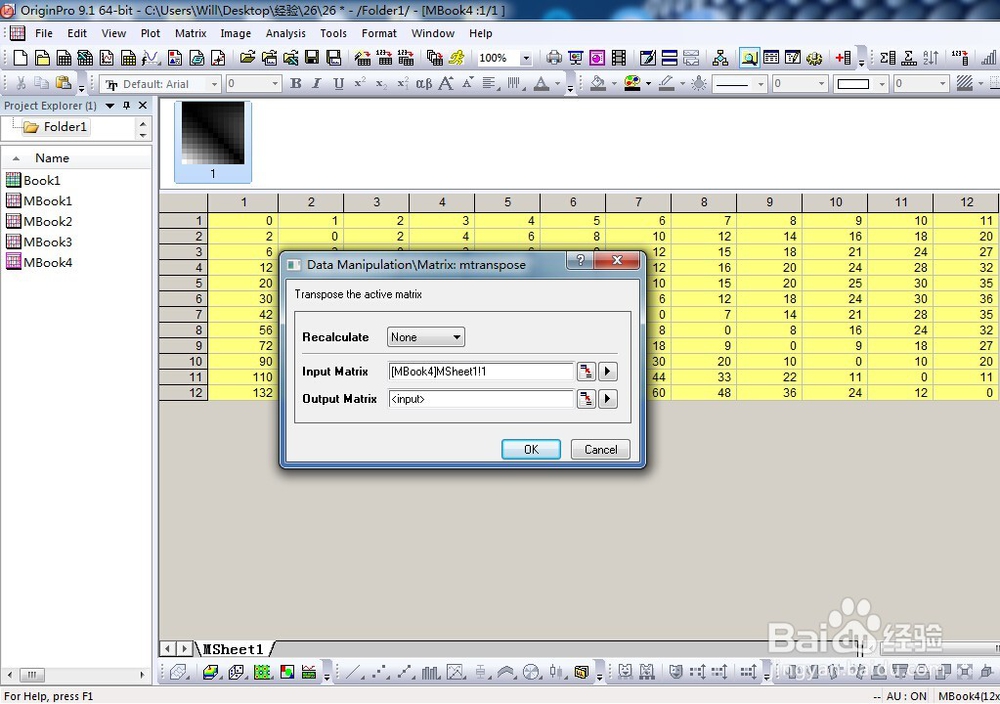This screenshot has height=704, width=1000.
Task: Click the Code Builder gears icon
Action: pyautogui.click(x=814, y=58)
